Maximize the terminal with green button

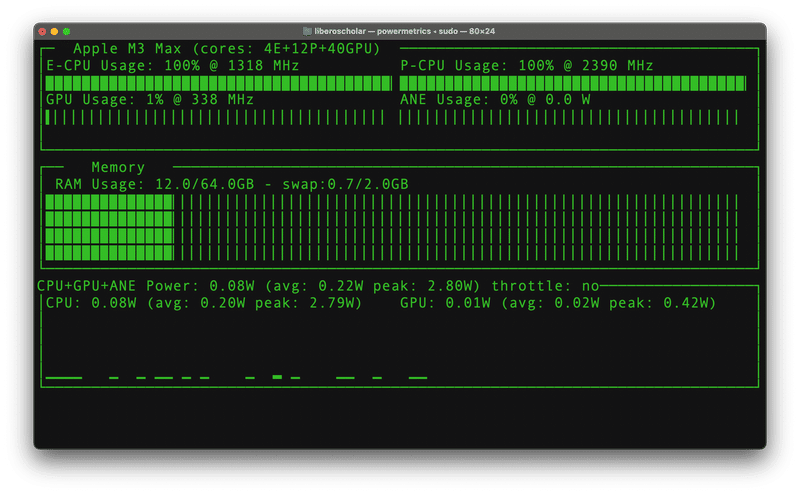(66, 32)
